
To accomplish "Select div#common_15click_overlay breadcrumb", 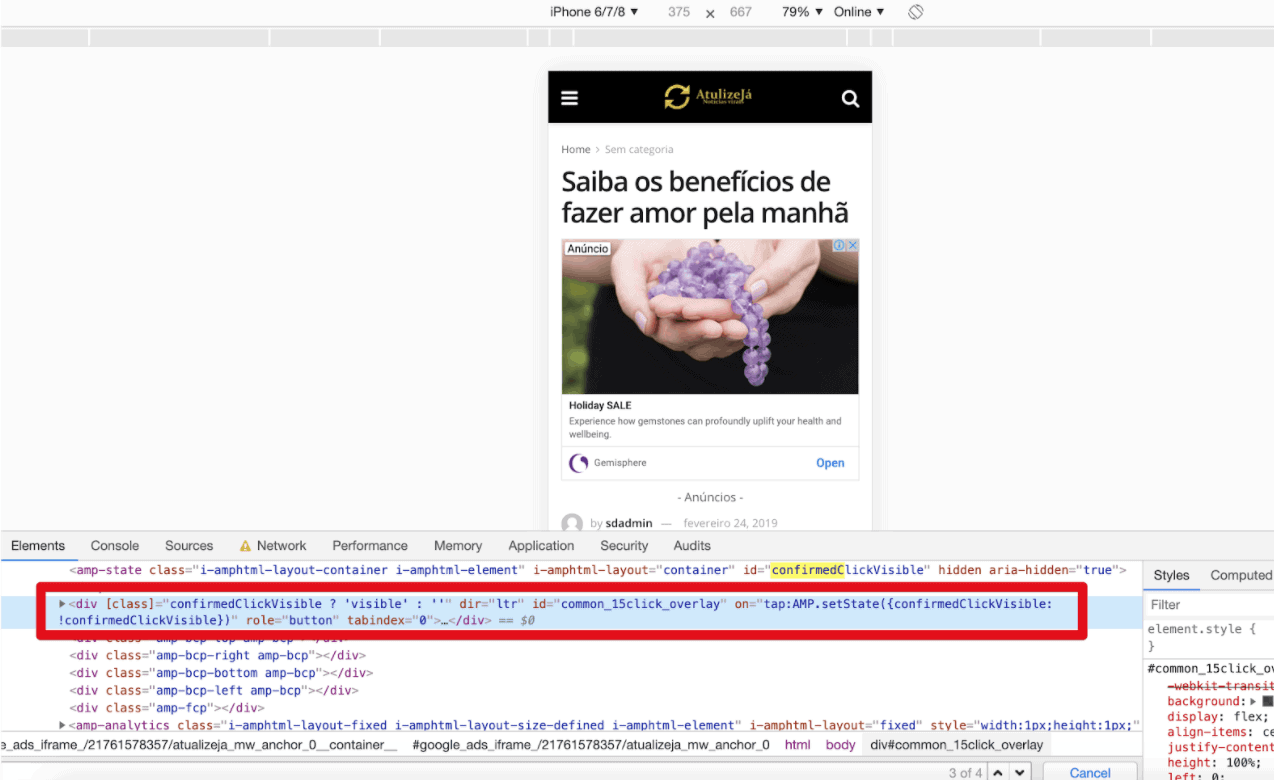I will (x=957, y=745).
